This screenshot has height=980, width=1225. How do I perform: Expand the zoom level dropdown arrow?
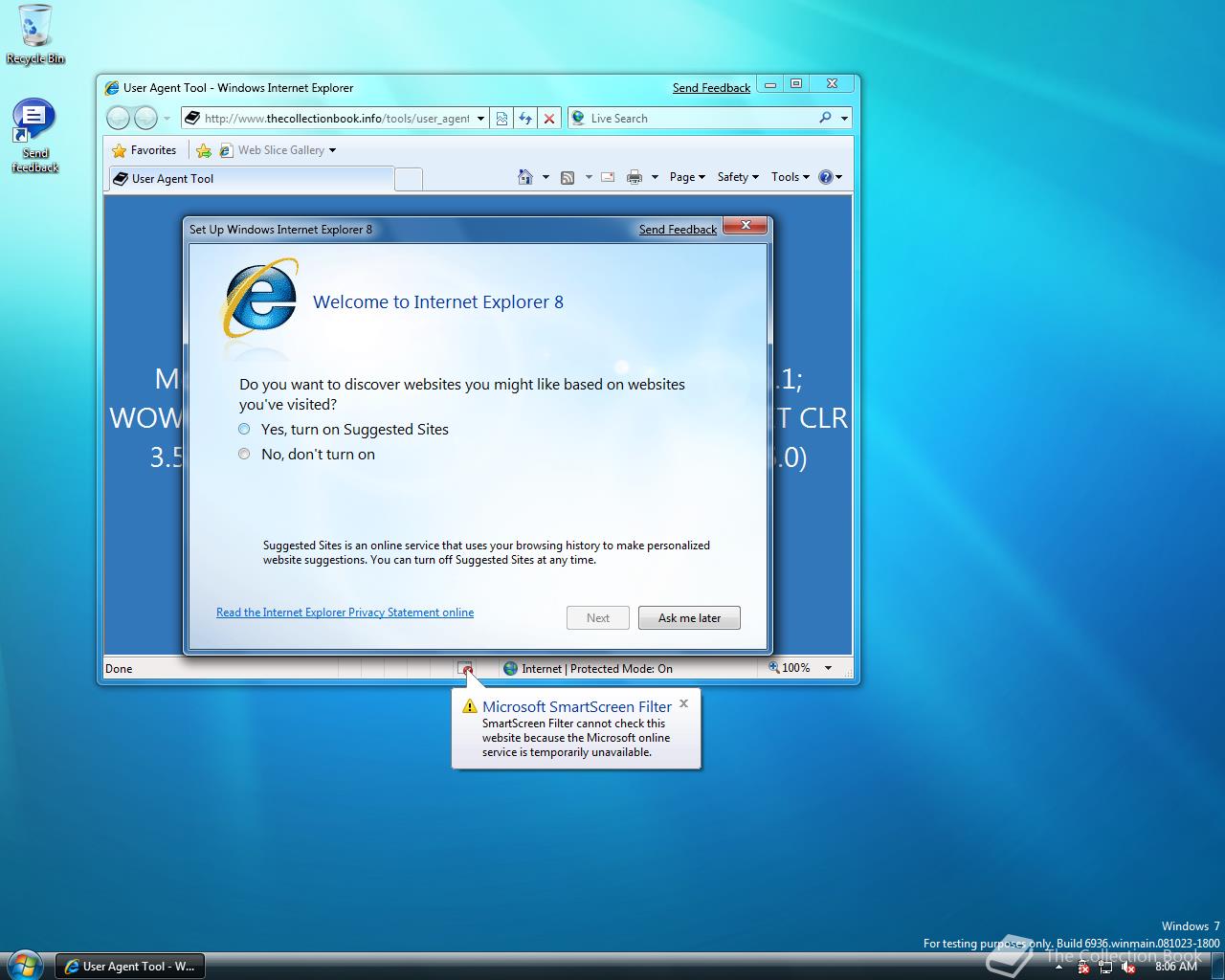coord(828,668)
